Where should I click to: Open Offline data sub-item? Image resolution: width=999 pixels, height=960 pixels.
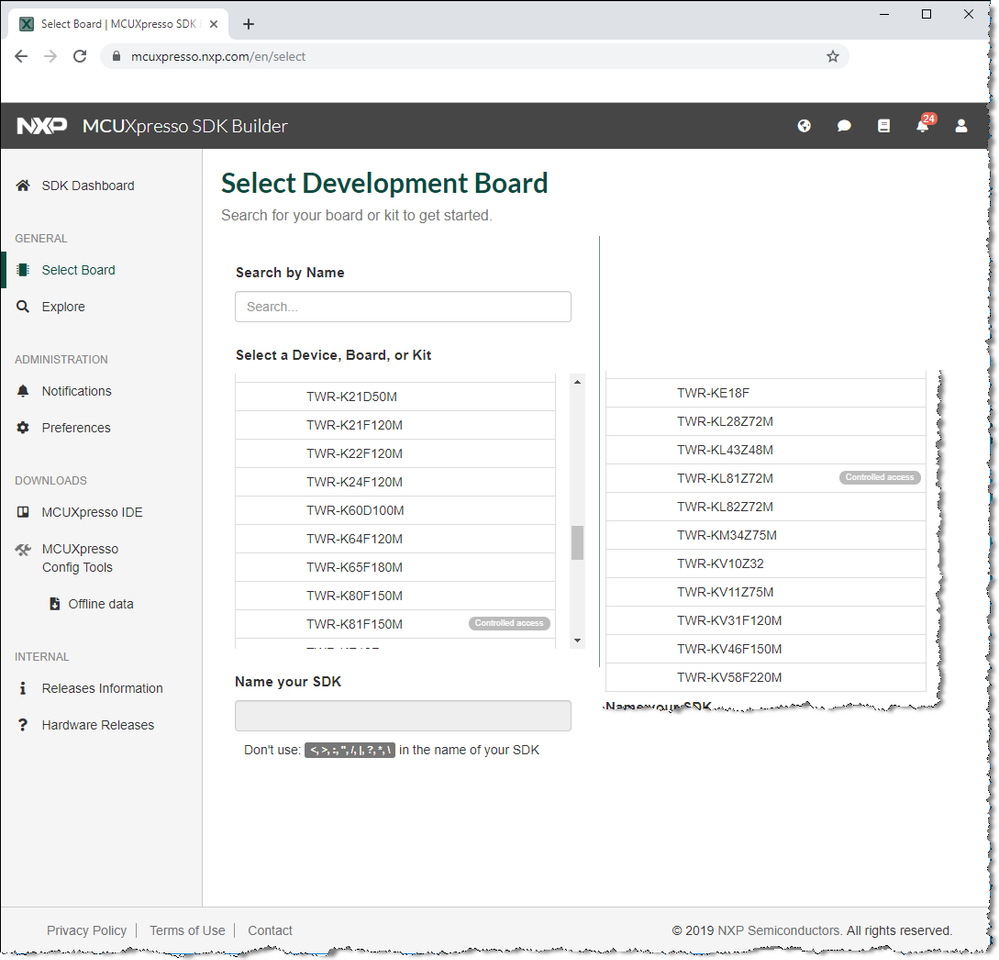coord(101,604)
